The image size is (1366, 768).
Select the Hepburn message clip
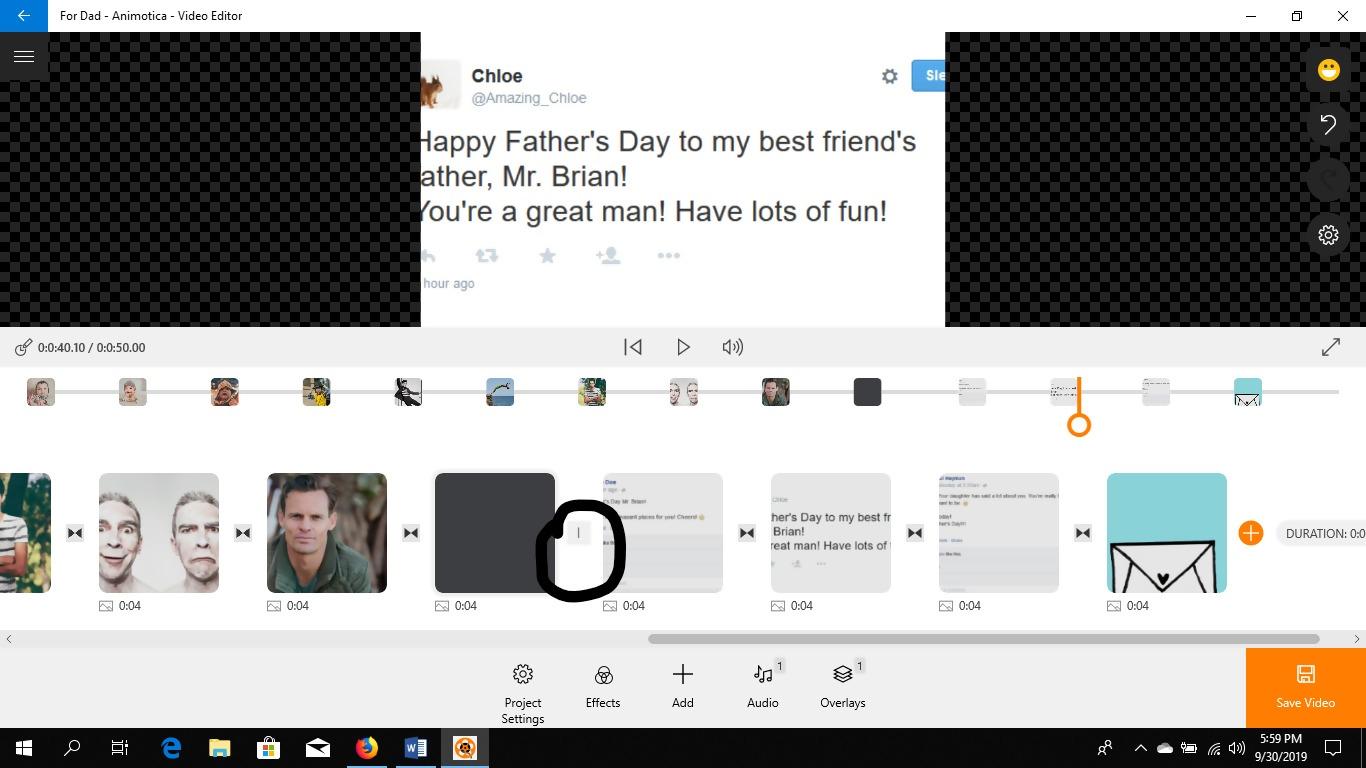(999, 533)
